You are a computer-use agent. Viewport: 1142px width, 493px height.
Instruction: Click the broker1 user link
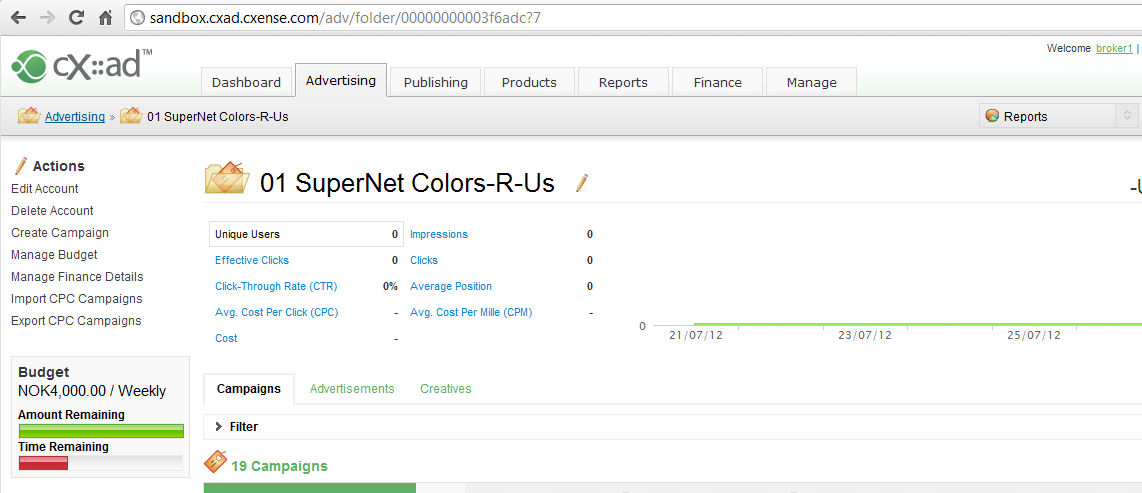[x=1114, y=48]
